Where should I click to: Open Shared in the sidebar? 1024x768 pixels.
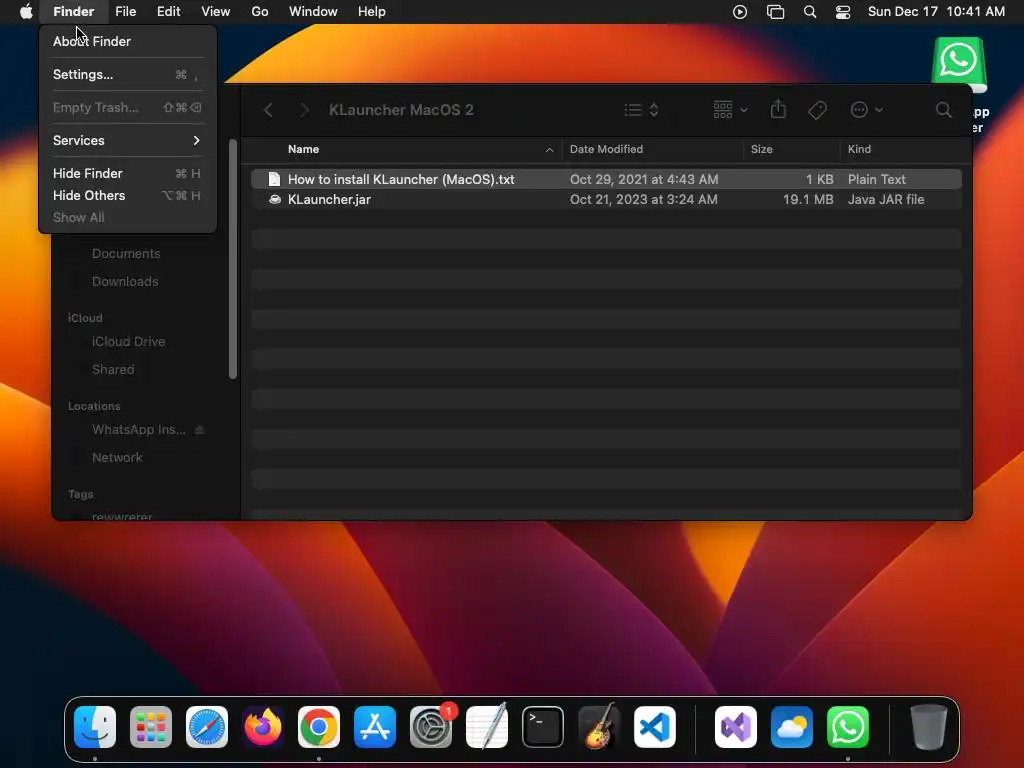pos(113,370)
